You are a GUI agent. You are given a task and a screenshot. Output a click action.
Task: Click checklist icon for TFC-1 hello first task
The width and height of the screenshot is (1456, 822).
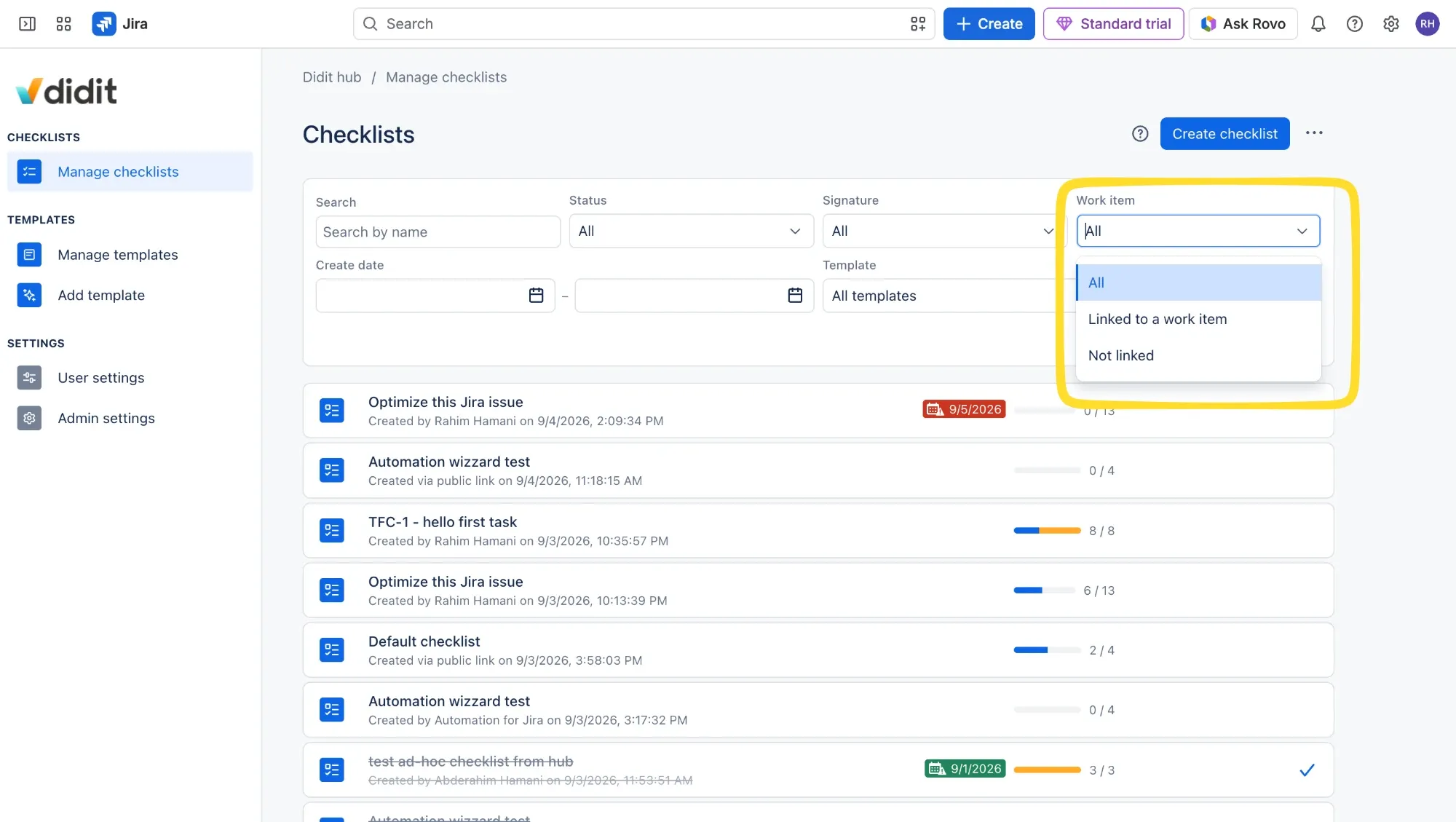pyautogui.click(x=332, y=531)
